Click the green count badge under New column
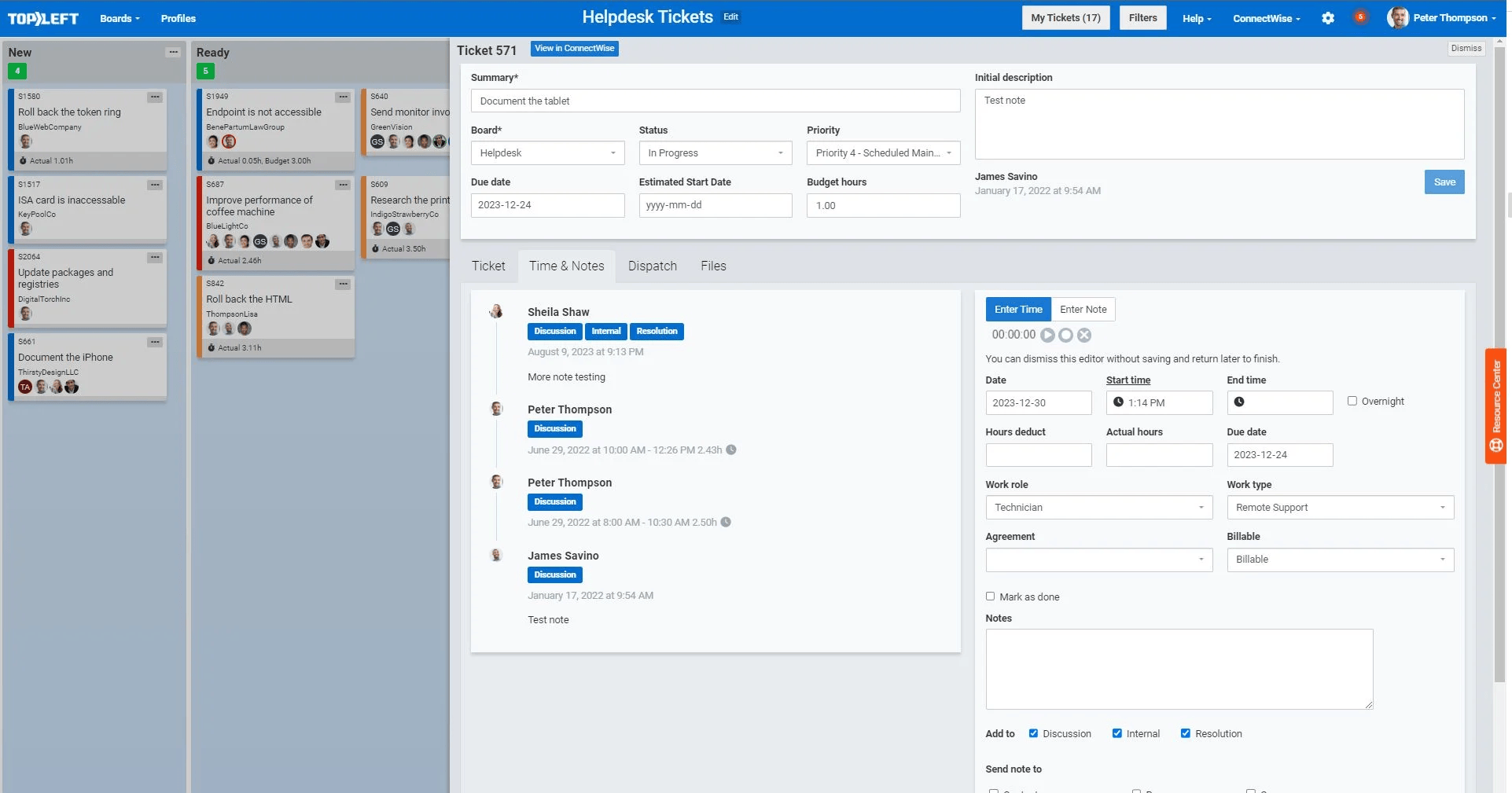This screenshot has width=1512, height=793. [17, 71]
